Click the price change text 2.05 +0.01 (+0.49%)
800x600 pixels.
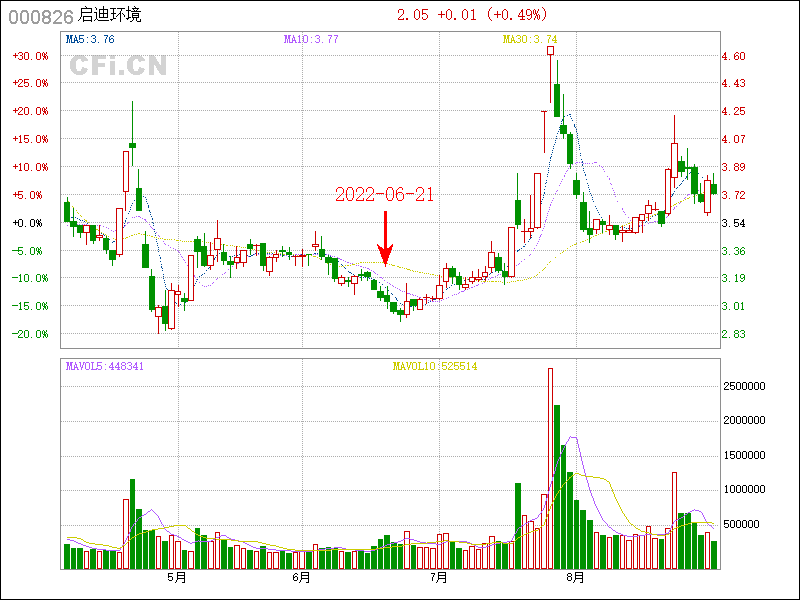point(472,15)
